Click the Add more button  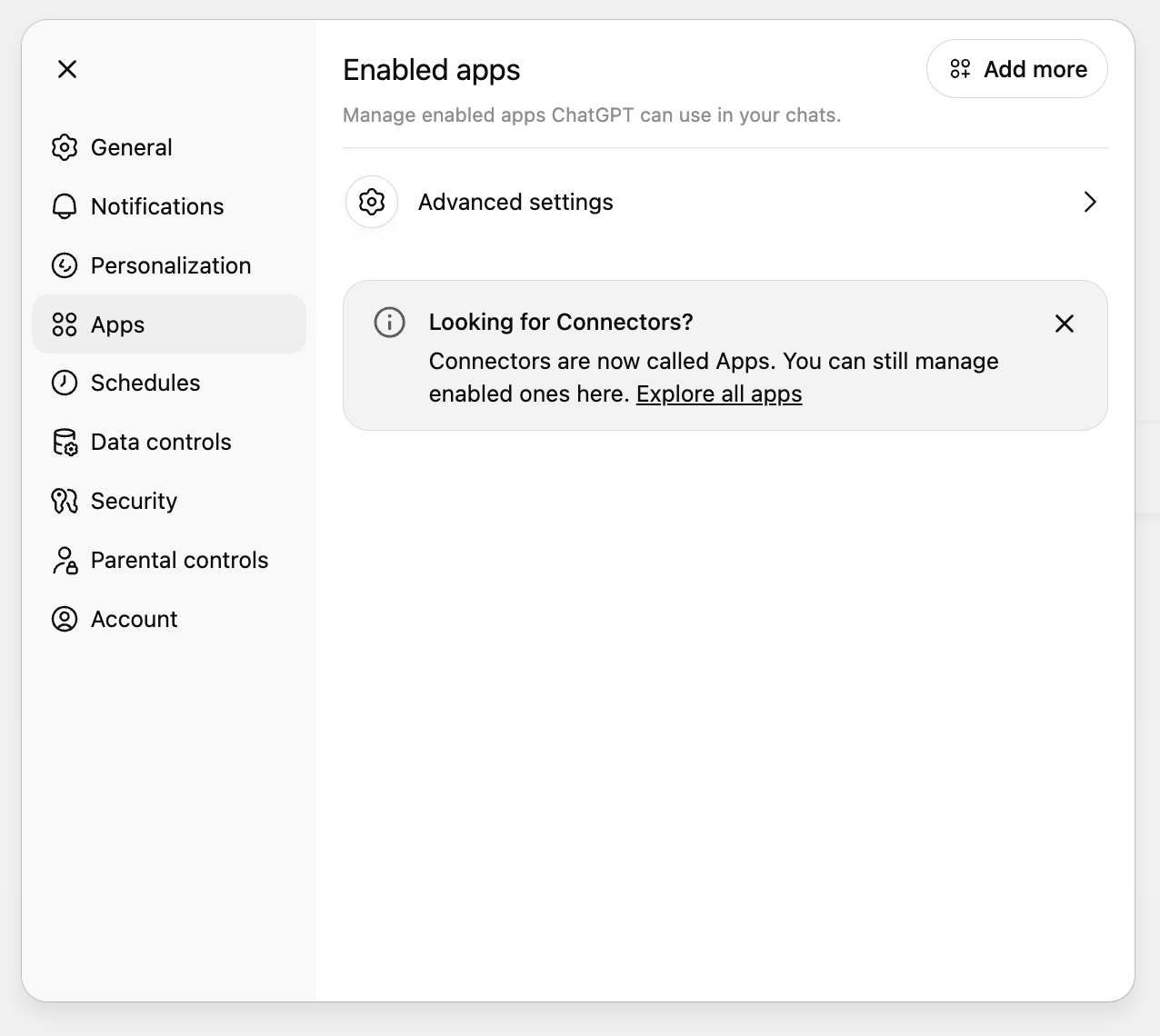[x=1016, y=68]
